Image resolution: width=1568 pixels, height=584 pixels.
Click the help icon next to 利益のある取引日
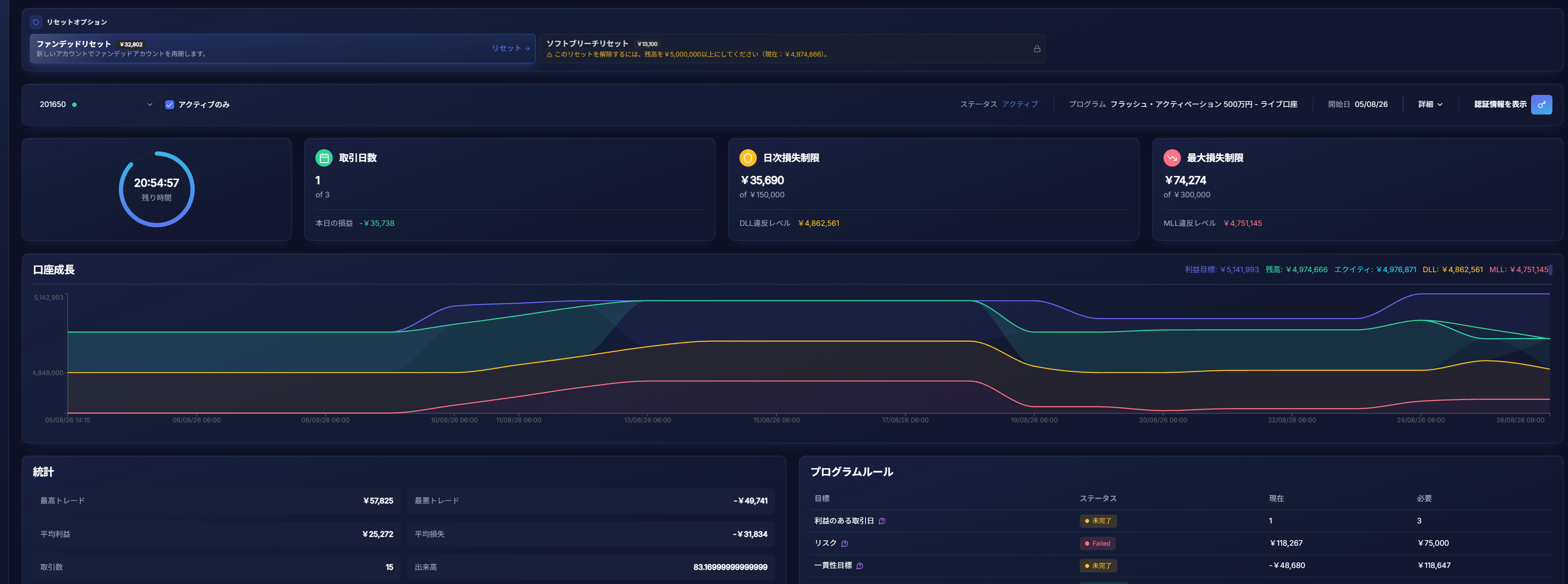coord(882,521)
